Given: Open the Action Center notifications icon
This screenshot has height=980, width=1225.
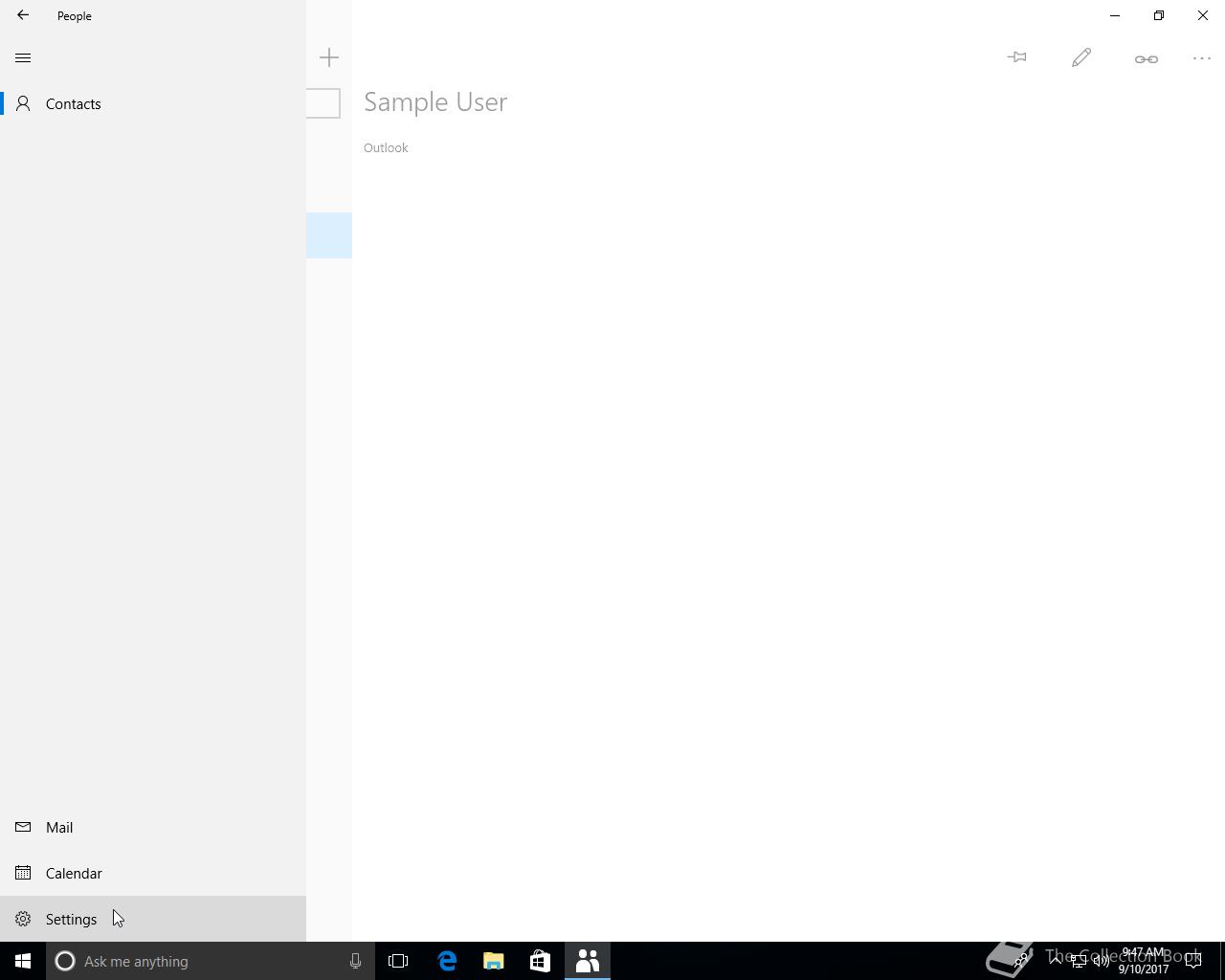Looking at the screenshot, I should (1193, 961).
